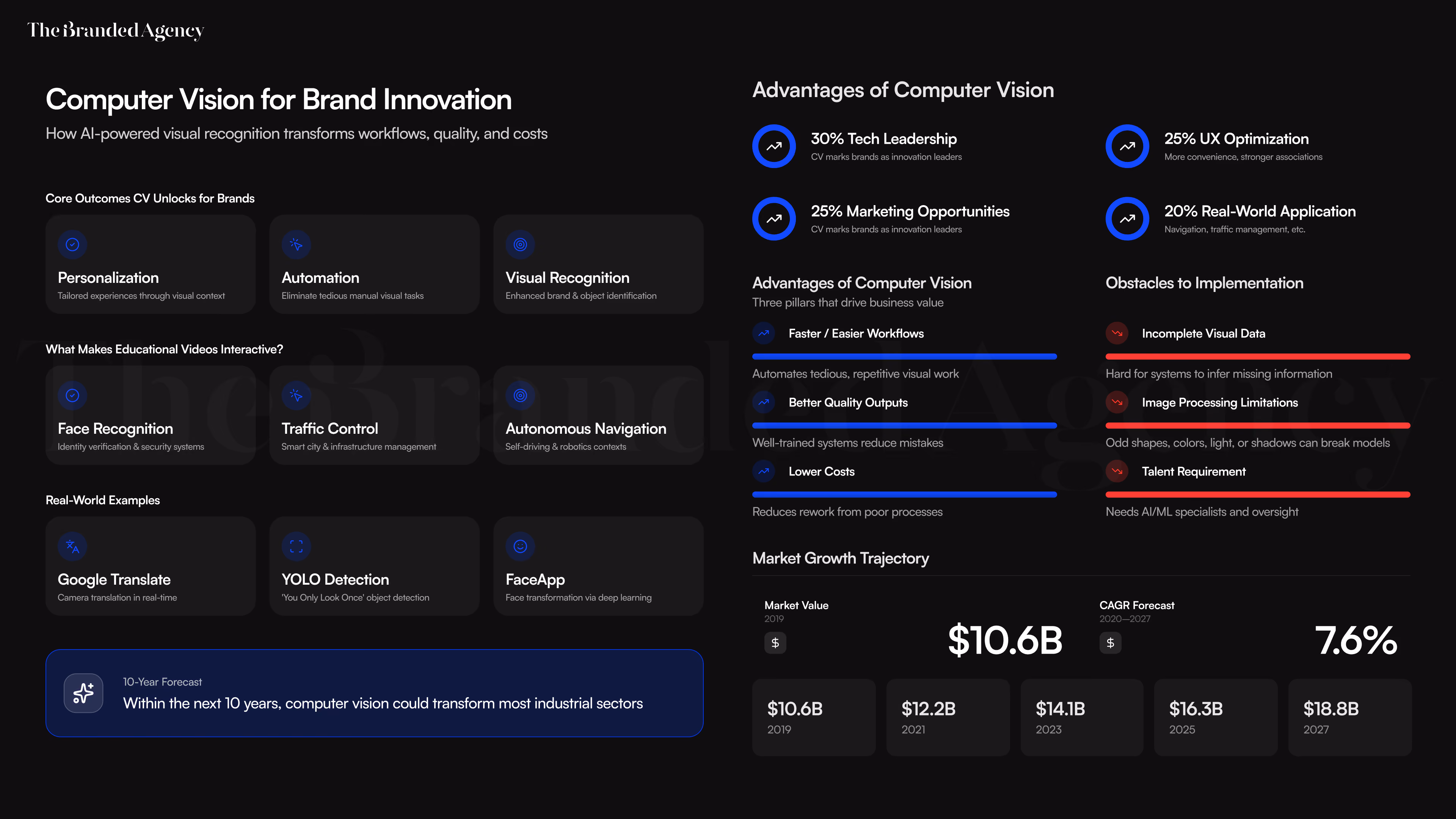Click the Automation cursor-click icon
1456x819 pixels.
coord(296,244)
